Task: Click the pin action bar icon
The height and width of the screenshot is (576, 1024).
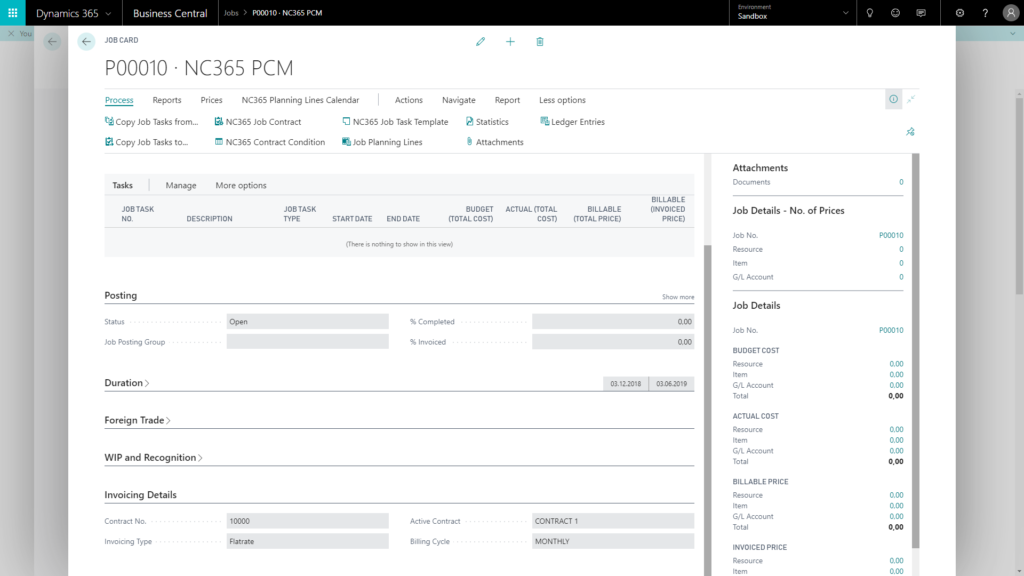Action: click(x=910, y=132)
